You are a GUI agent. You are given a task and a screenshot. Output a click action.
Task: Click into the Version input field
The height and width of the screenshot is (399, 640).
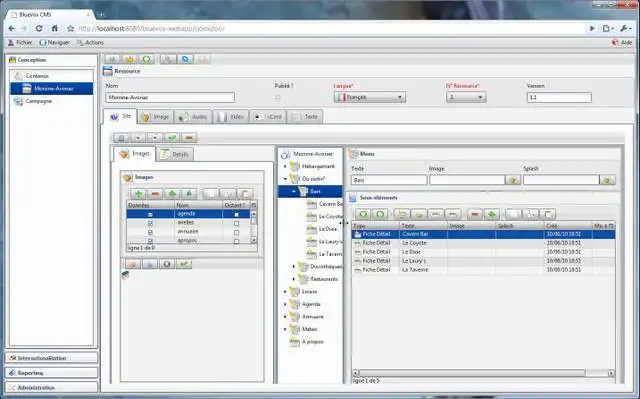coord(559,98)
